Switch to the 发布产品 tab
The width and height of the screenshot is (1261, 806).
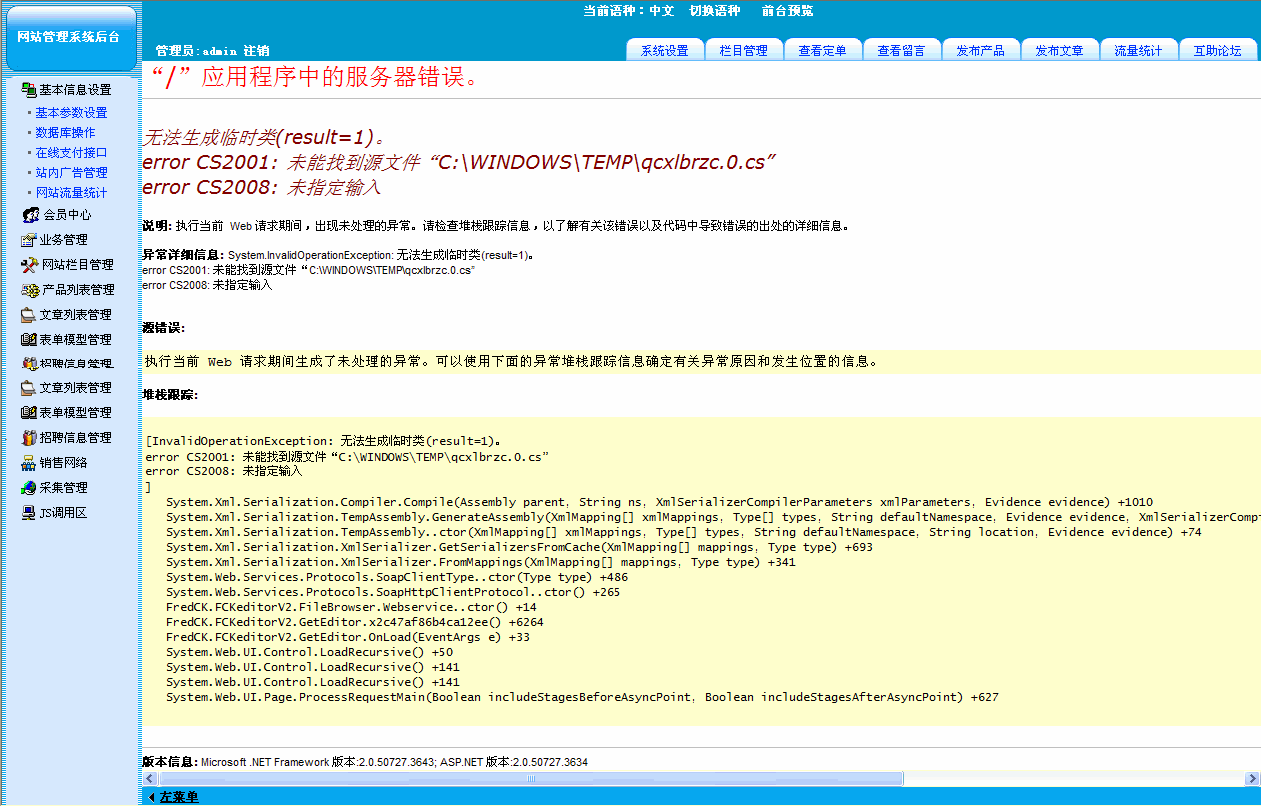click(x=980, y=51)
